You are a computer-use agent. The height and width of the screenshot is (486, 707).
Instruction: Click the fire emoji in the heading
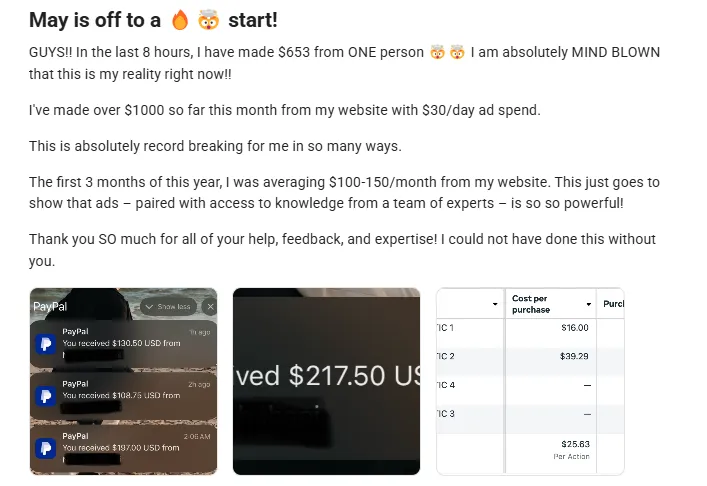180,20
